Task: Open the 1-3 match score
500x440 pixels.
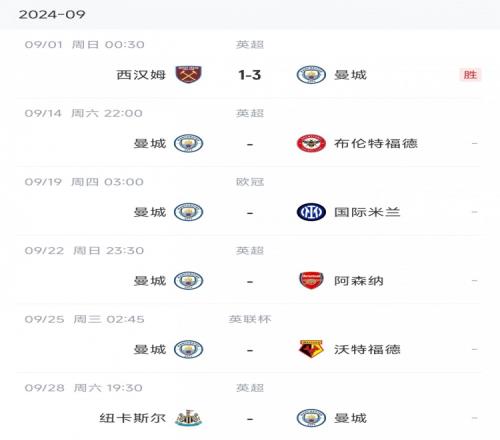Action: point(250,75)
